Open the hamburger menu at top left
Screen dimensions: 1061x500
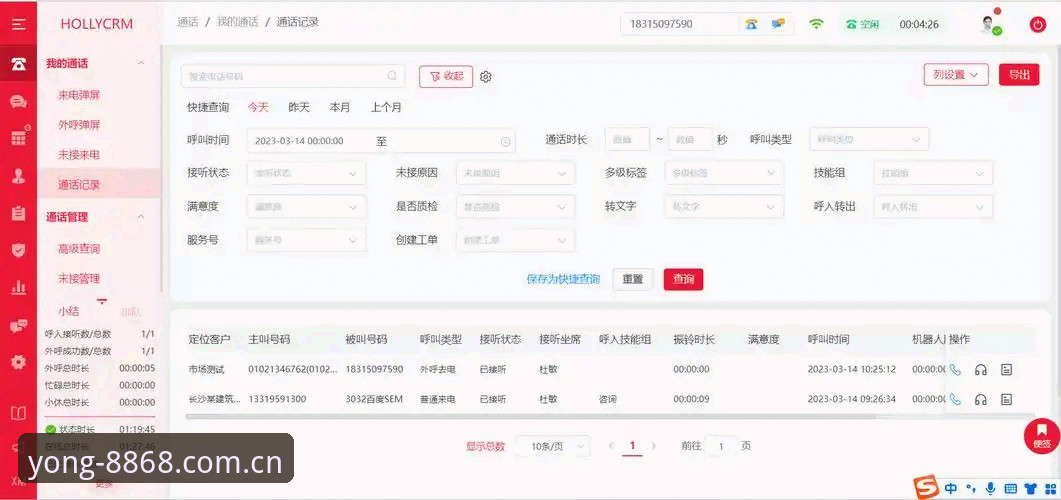point(18,24)
